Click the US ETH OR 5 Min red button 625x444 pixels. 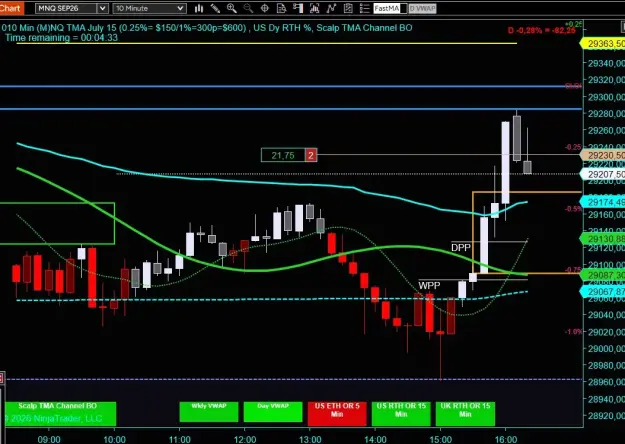click(x=337, y=413)
